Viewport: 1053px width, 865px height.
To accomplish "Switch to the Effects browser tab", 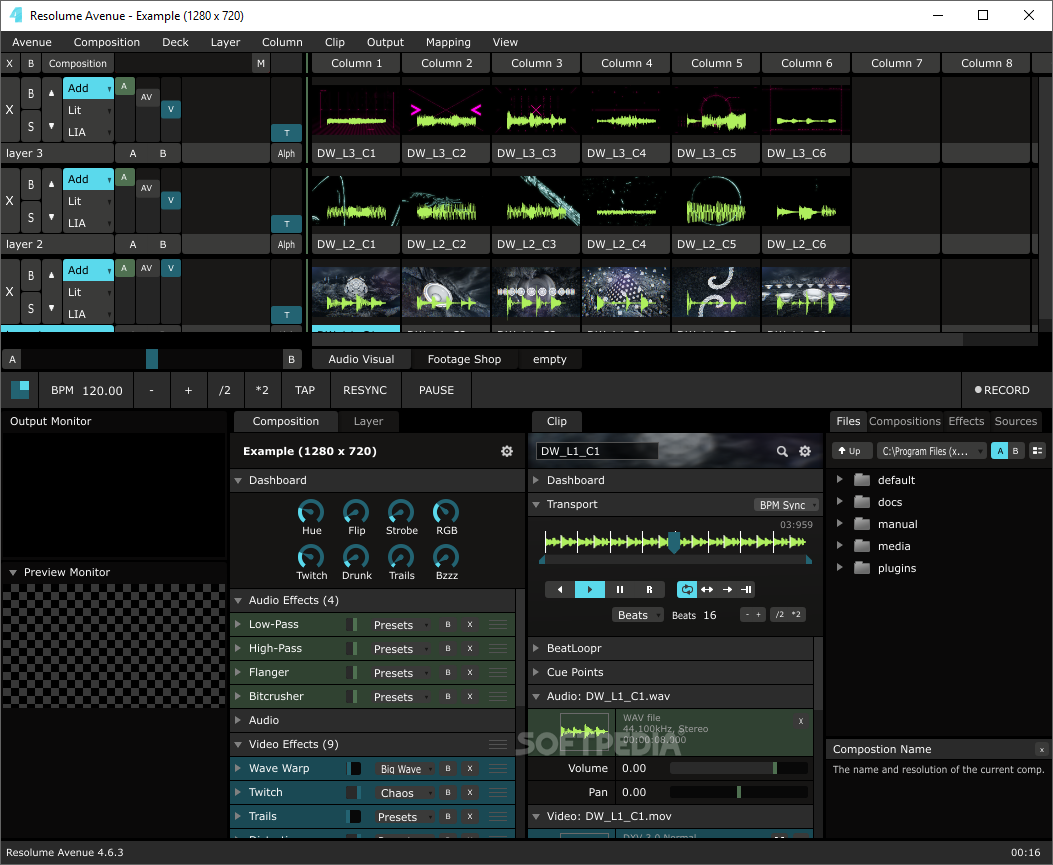I will tap(966, 421).
